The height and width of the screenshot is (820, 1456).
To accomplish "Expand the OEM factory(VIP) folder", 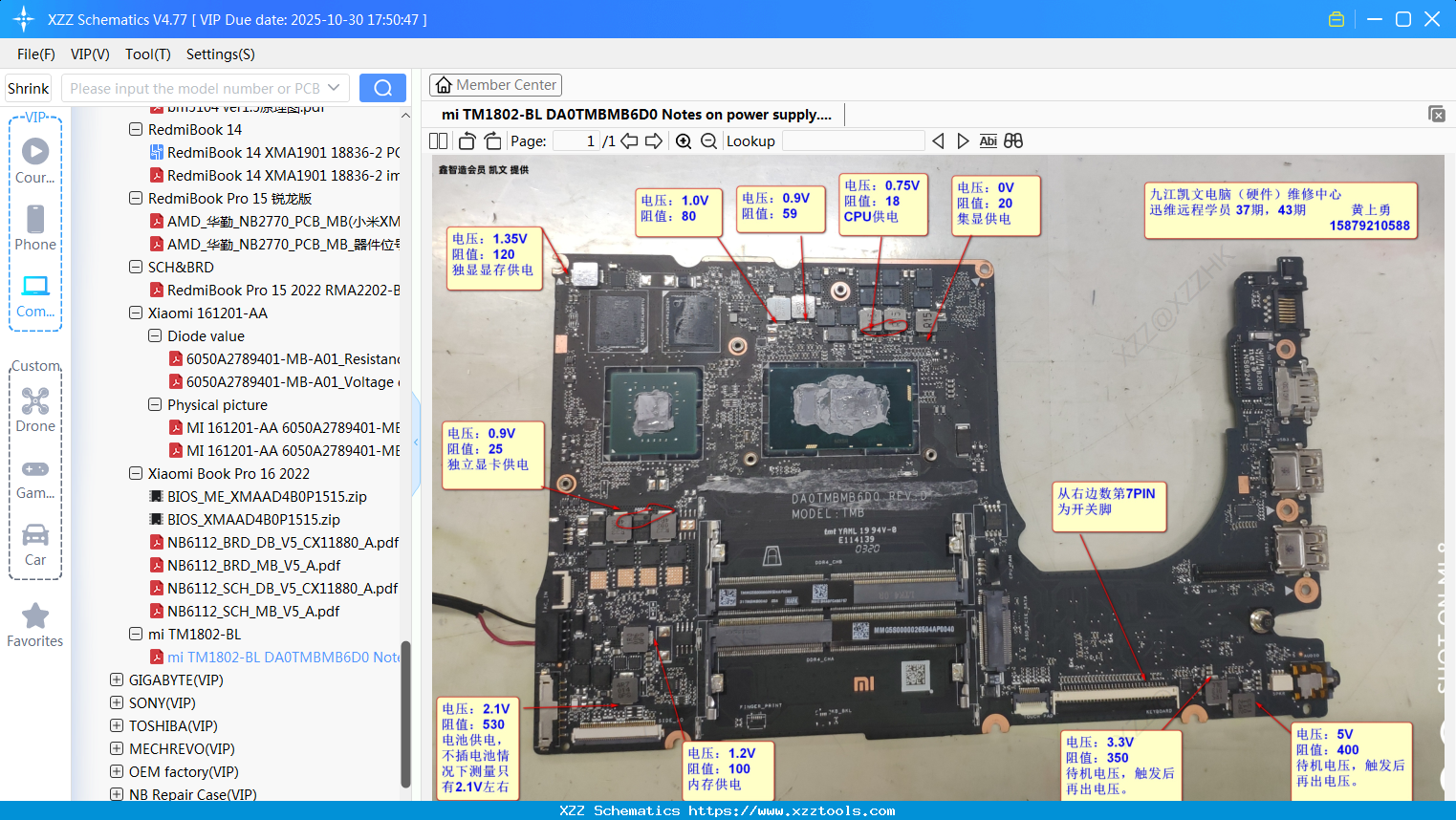I will click(x=117, y=771).
